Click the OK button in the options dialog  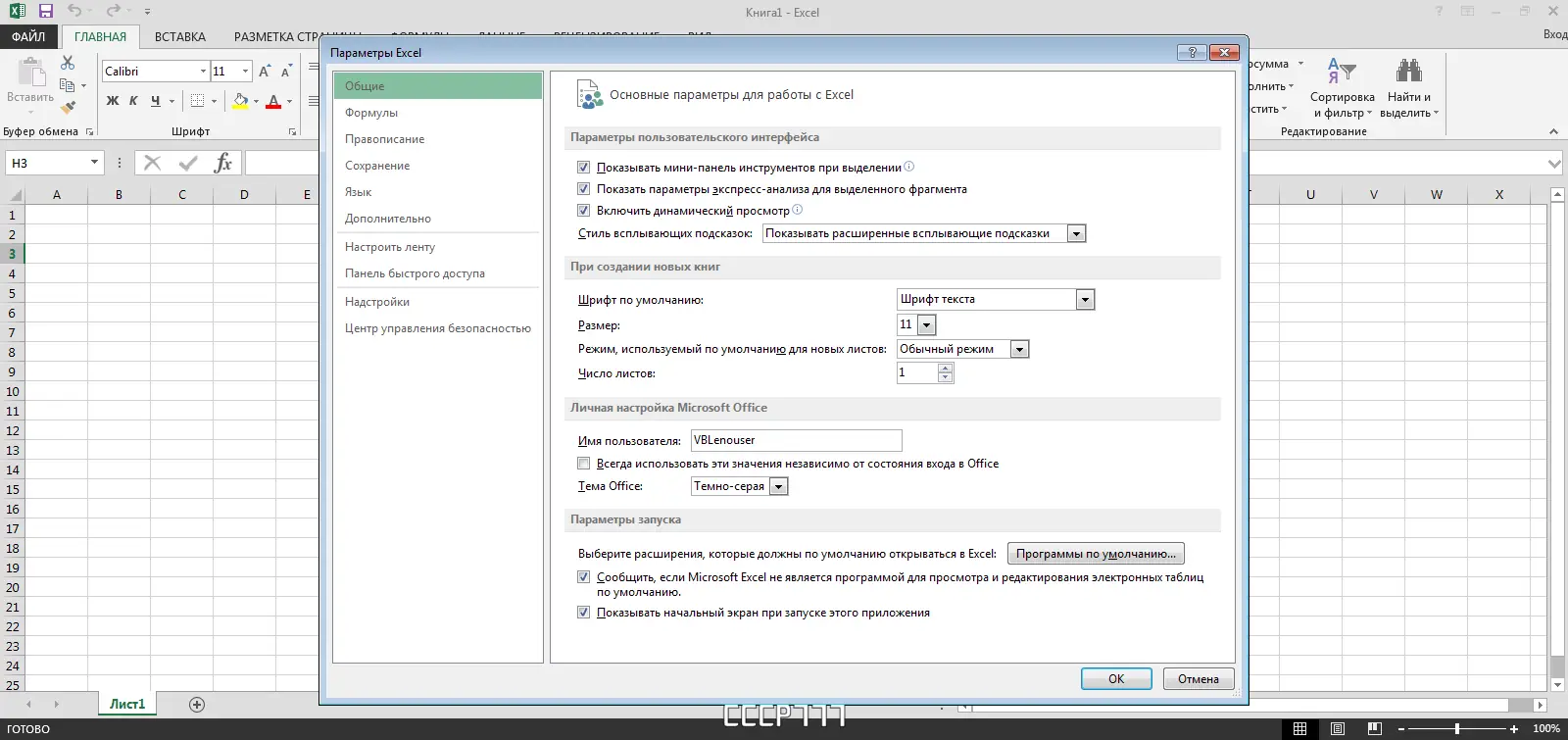pos(1116,679)
